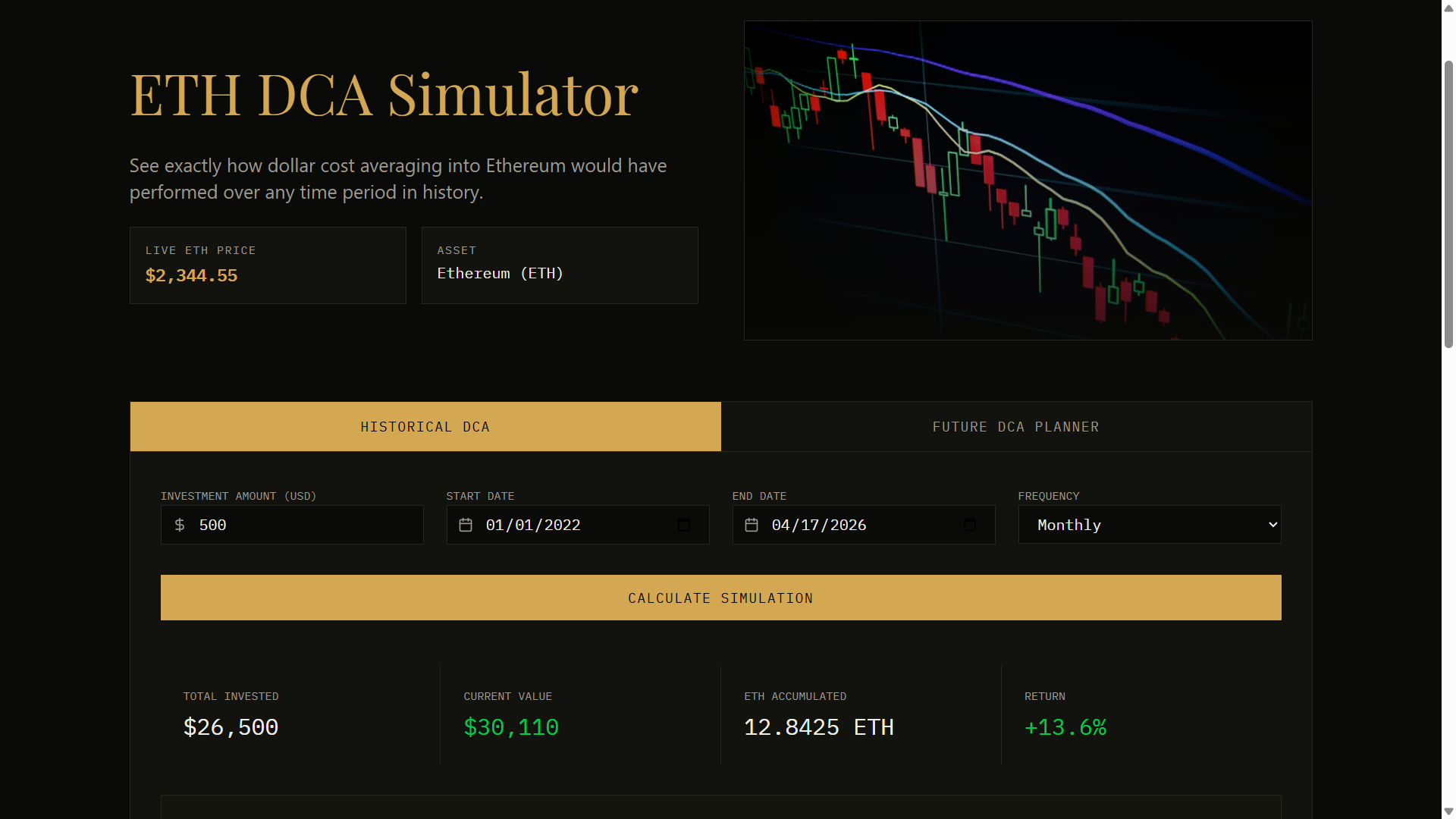The height and width of the screenshot is (819, 1456).
Task: Click the scrollbar up arrow
Action: point(1448,8)
